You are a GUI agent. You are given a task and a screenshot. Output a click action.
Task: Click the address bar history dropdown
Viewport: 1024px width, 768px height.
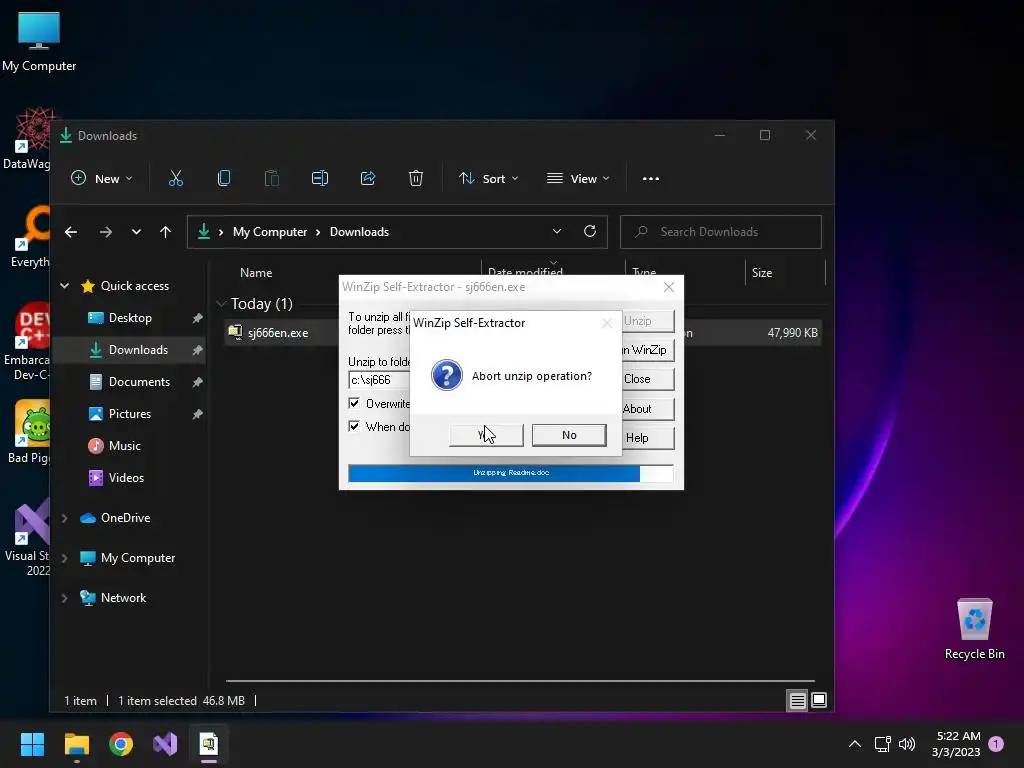pyautogui.click(x=556, y=232)
